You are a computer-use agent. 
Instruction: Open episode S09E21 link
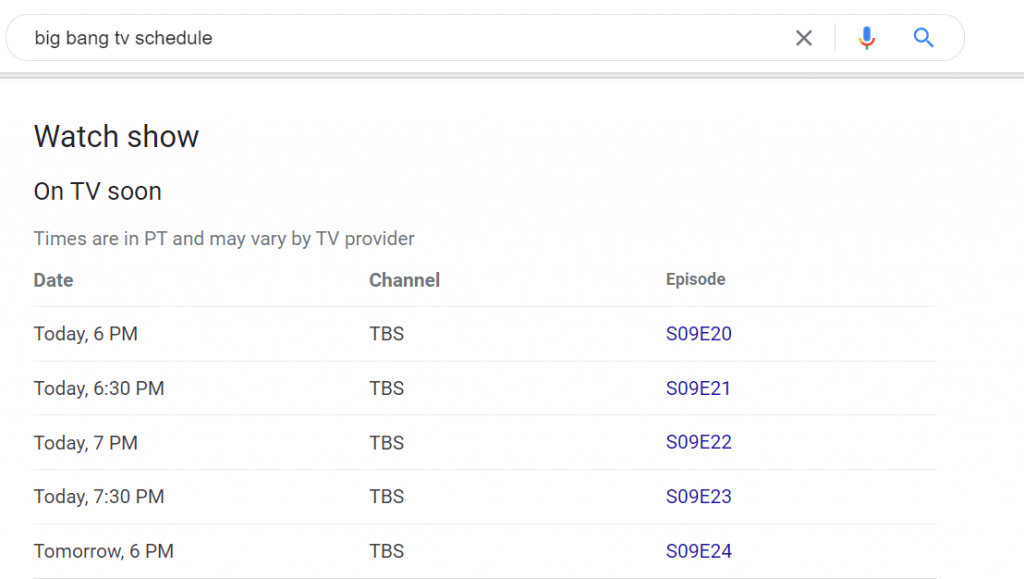pyautogui.click(x=698, y=388)
